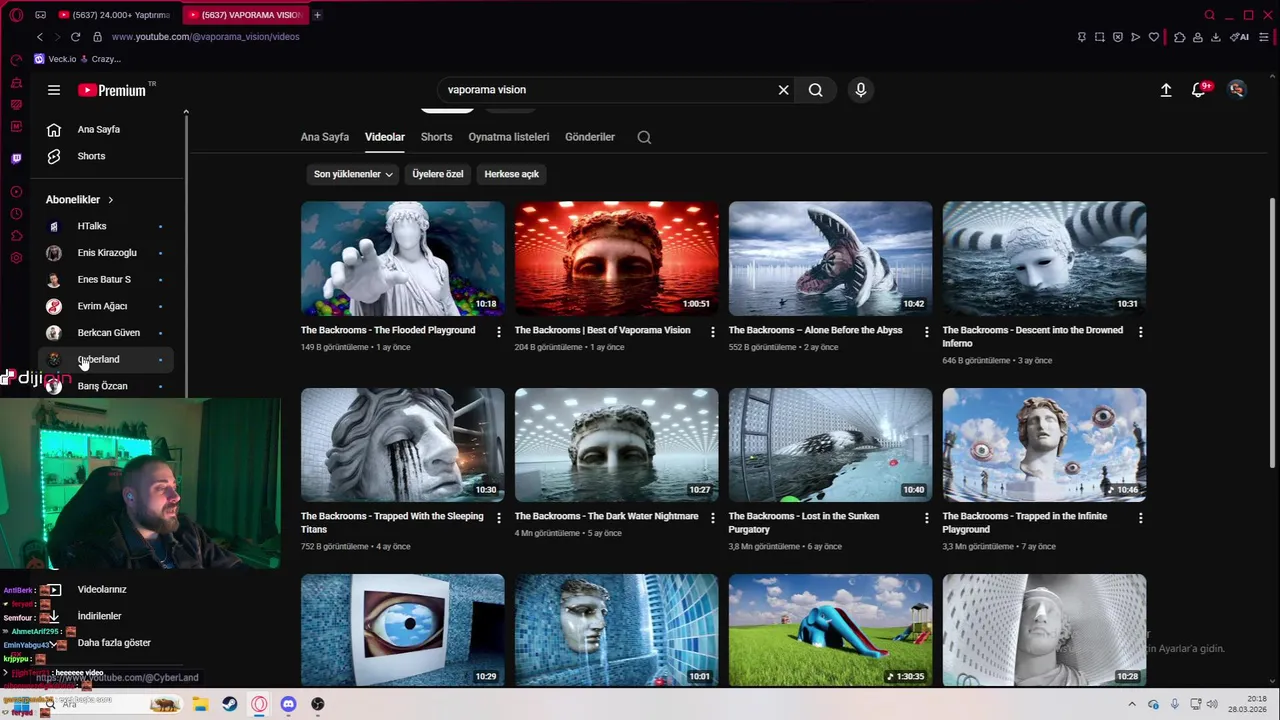Open options menu for Alone Before the Abyss
Viewport: 1280px width, 720px height.
click(926, 332)
